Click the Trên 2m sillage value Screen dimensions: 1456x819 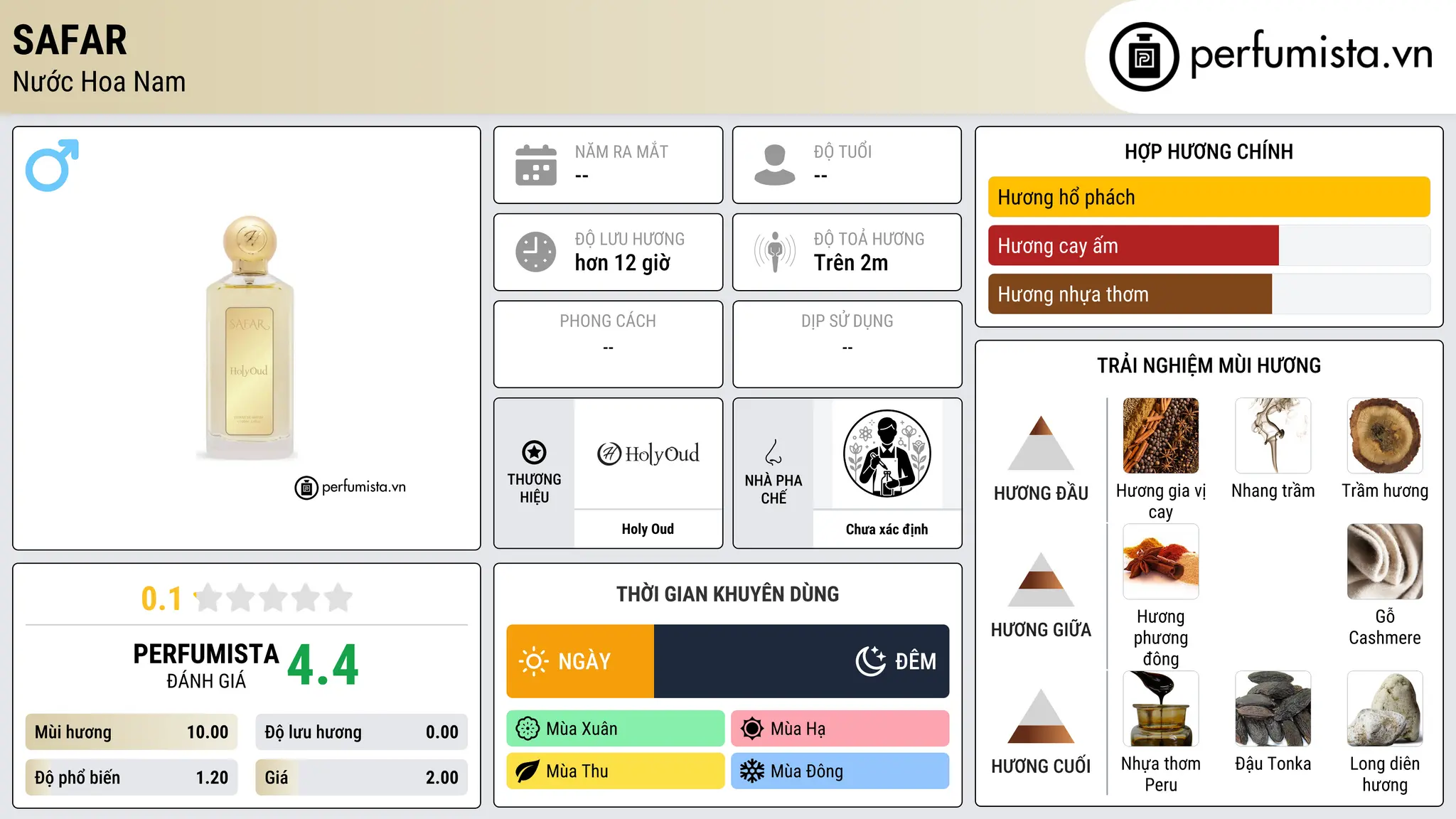(x=850, y=263)
